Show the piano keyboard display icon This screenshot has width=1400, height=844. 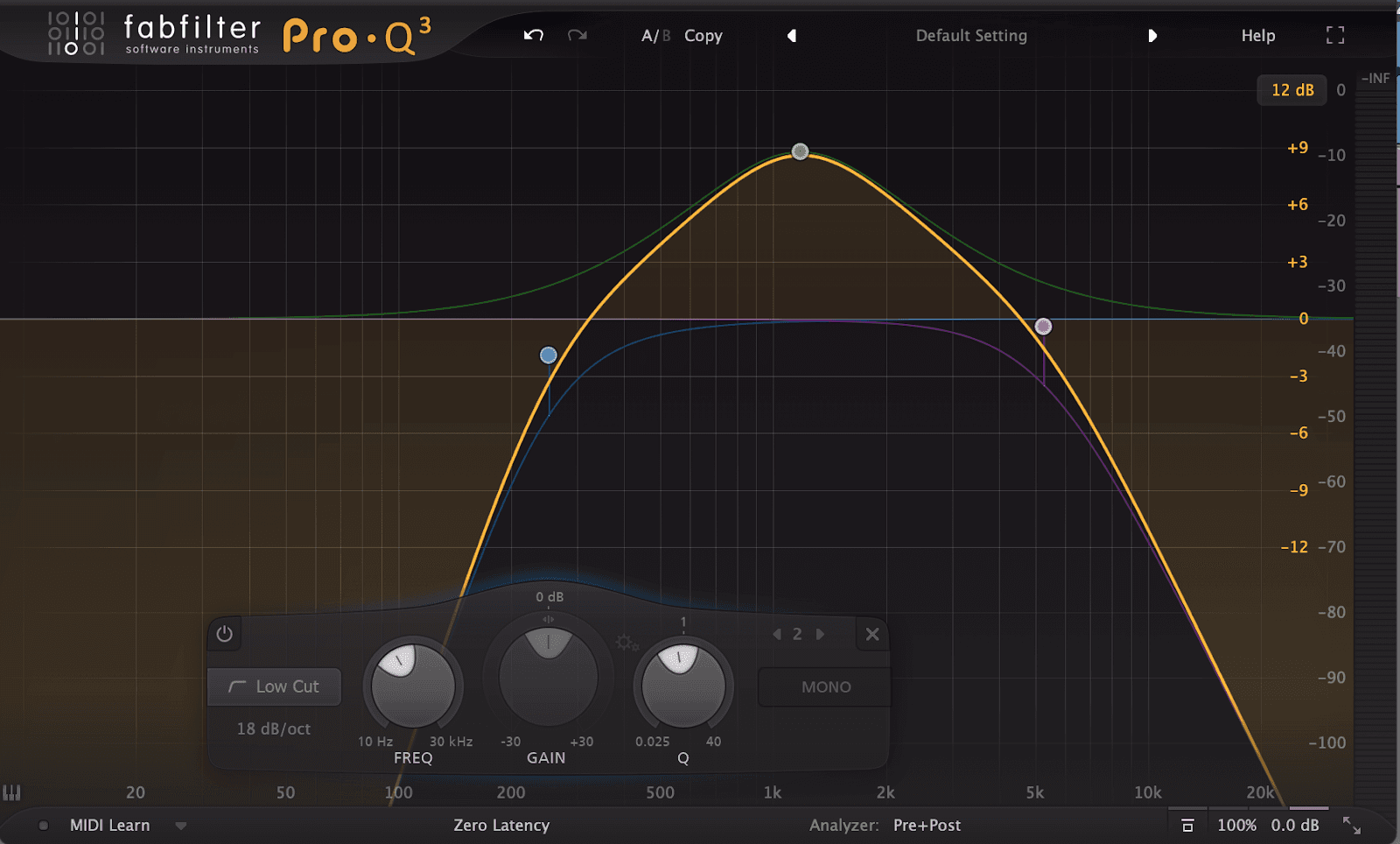tap(11, 792)
